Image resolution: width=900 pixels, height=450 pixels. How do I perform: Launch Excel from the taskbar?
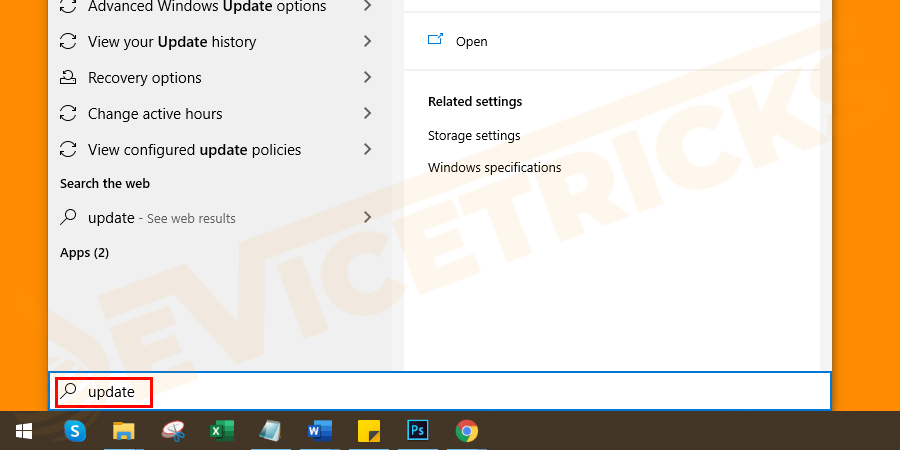(222, 431)
